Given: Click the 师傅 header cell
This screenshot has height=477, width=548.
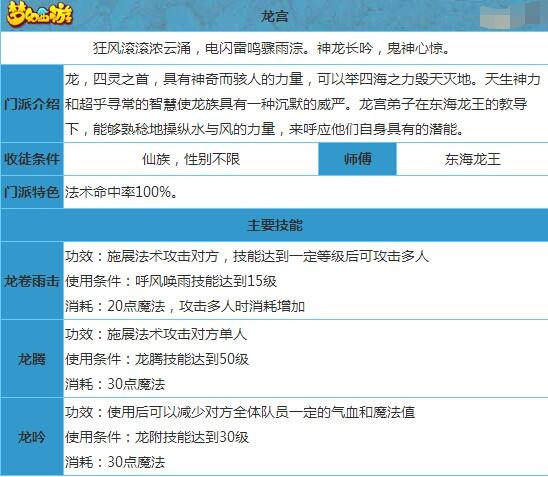Looking at the screenshot, I should 357,159.
